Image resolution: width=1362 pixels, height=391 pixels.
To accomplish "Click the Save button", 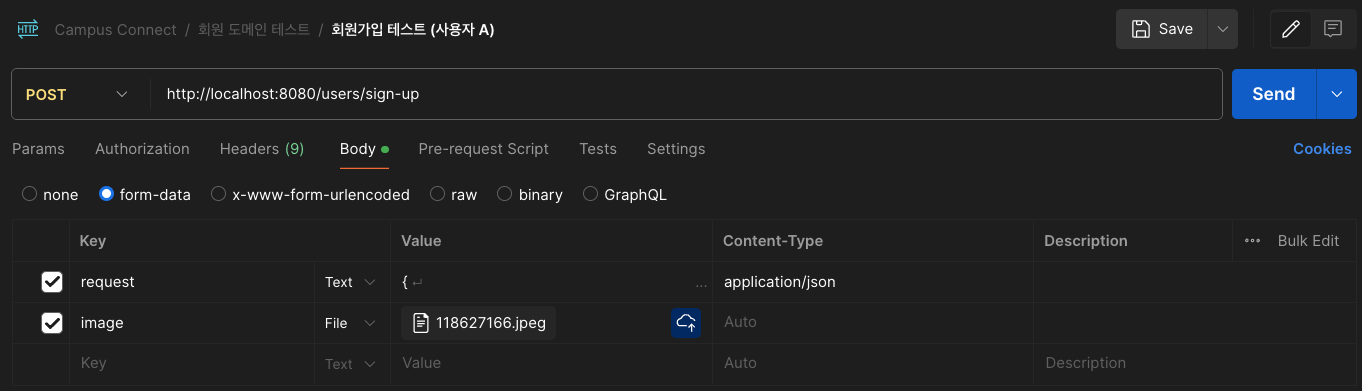I will [x=1162, y=29].
